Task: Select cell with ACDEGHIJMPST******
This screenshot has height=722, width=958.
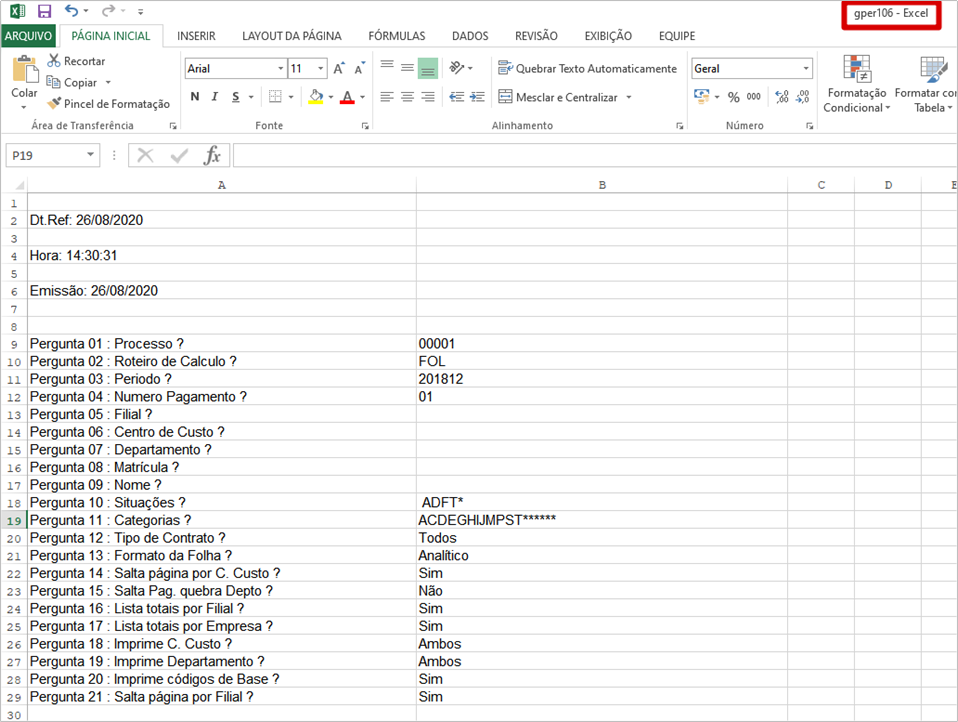Action: 602,520
